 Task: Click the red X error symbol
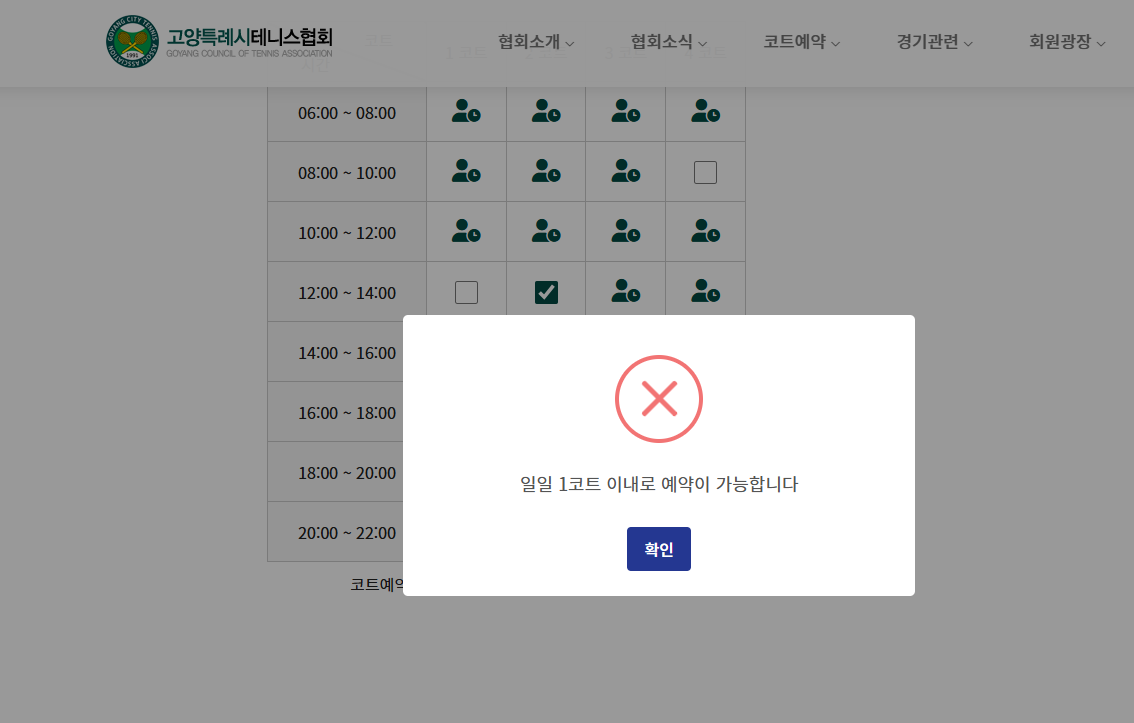(x=659, y=399)
